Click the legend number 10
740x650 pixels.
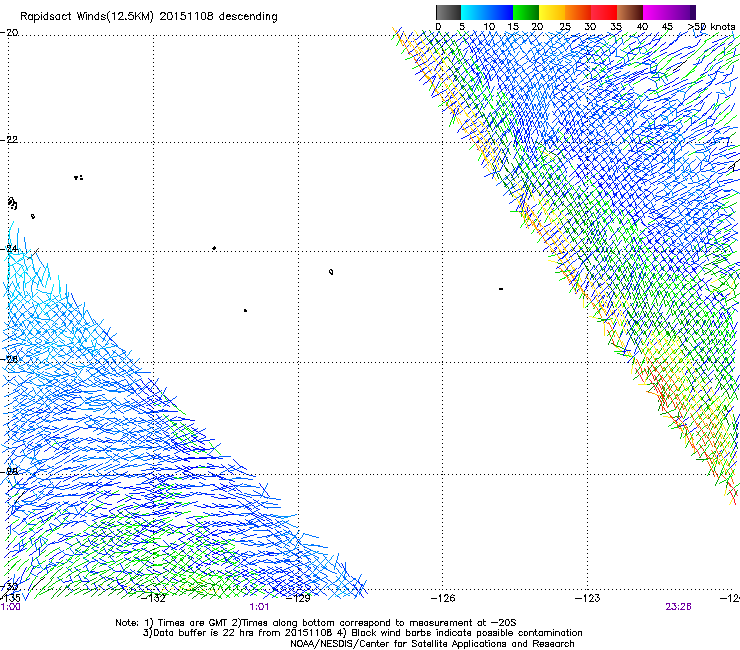point(489,27)
